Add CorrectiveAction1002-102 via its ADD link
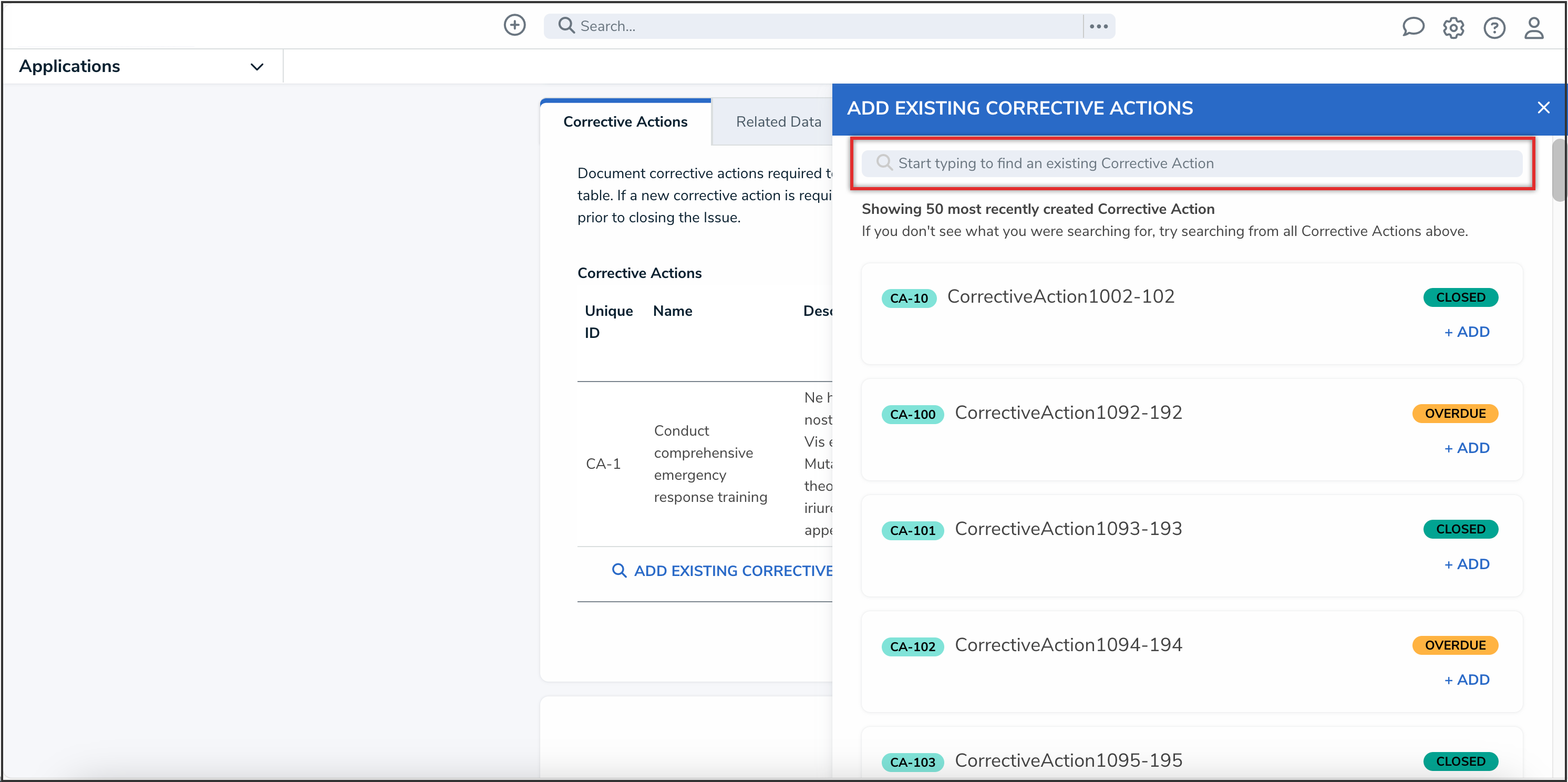 point(1467,332)
